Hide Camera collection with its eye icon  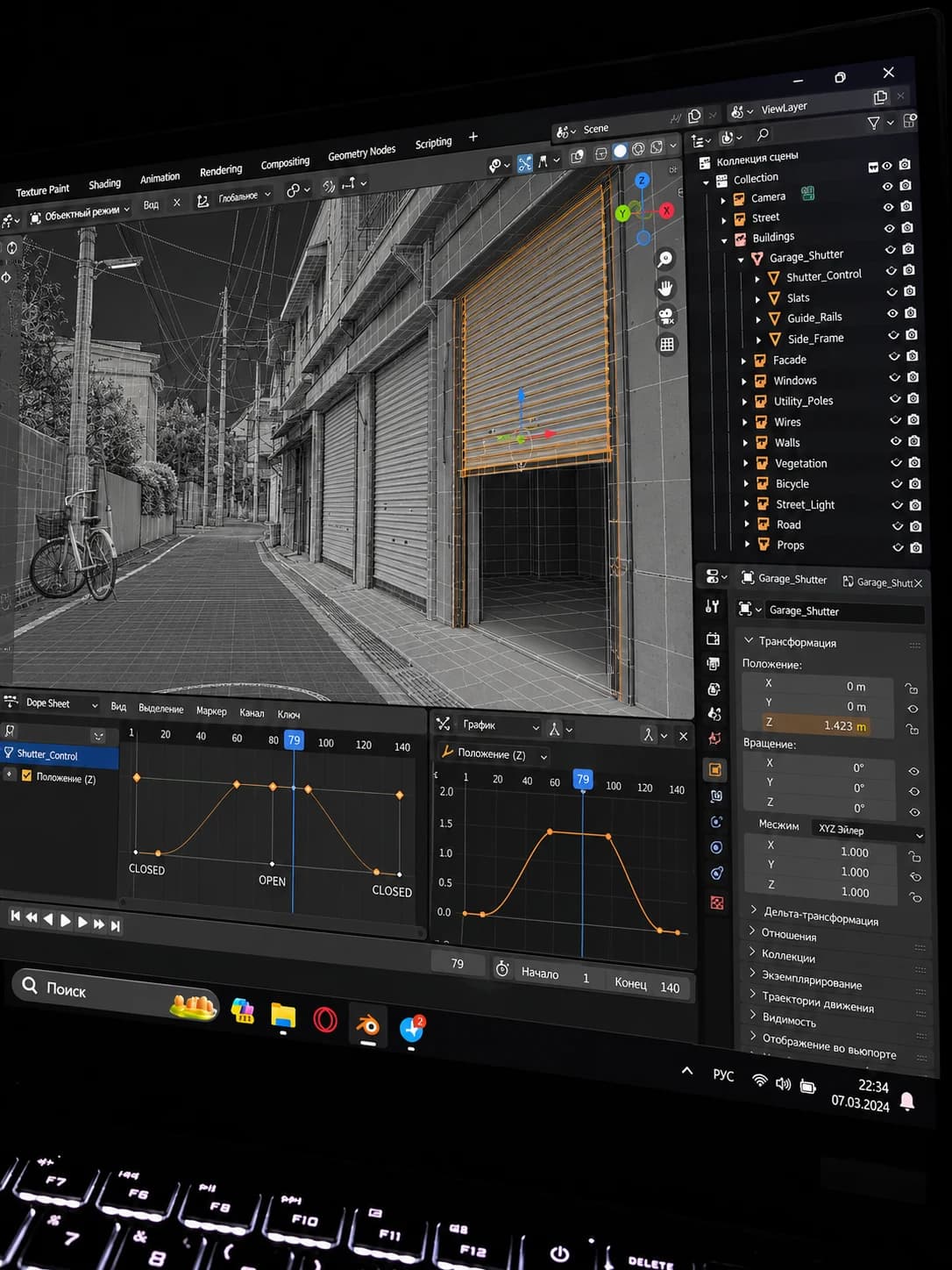887,186
